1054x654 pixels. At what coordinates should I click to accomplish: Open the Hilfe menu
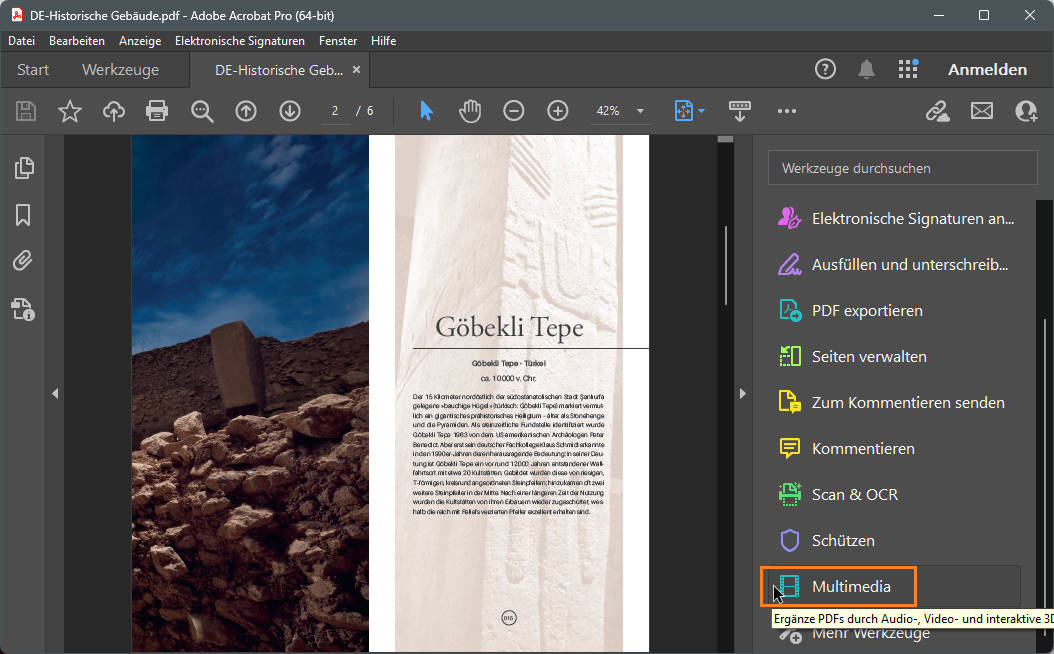(x=384, y=41)
